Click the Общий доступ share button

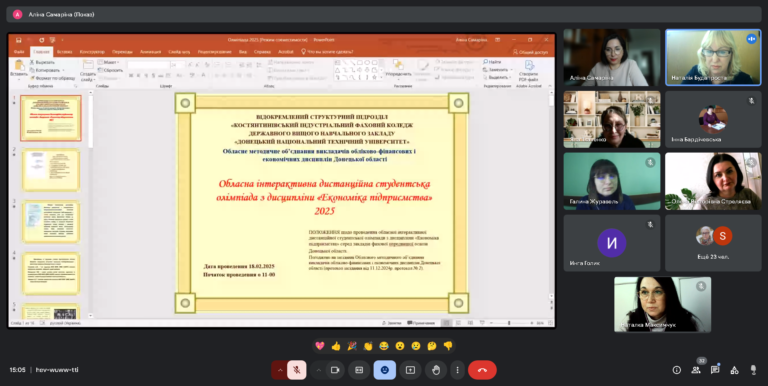530,51
